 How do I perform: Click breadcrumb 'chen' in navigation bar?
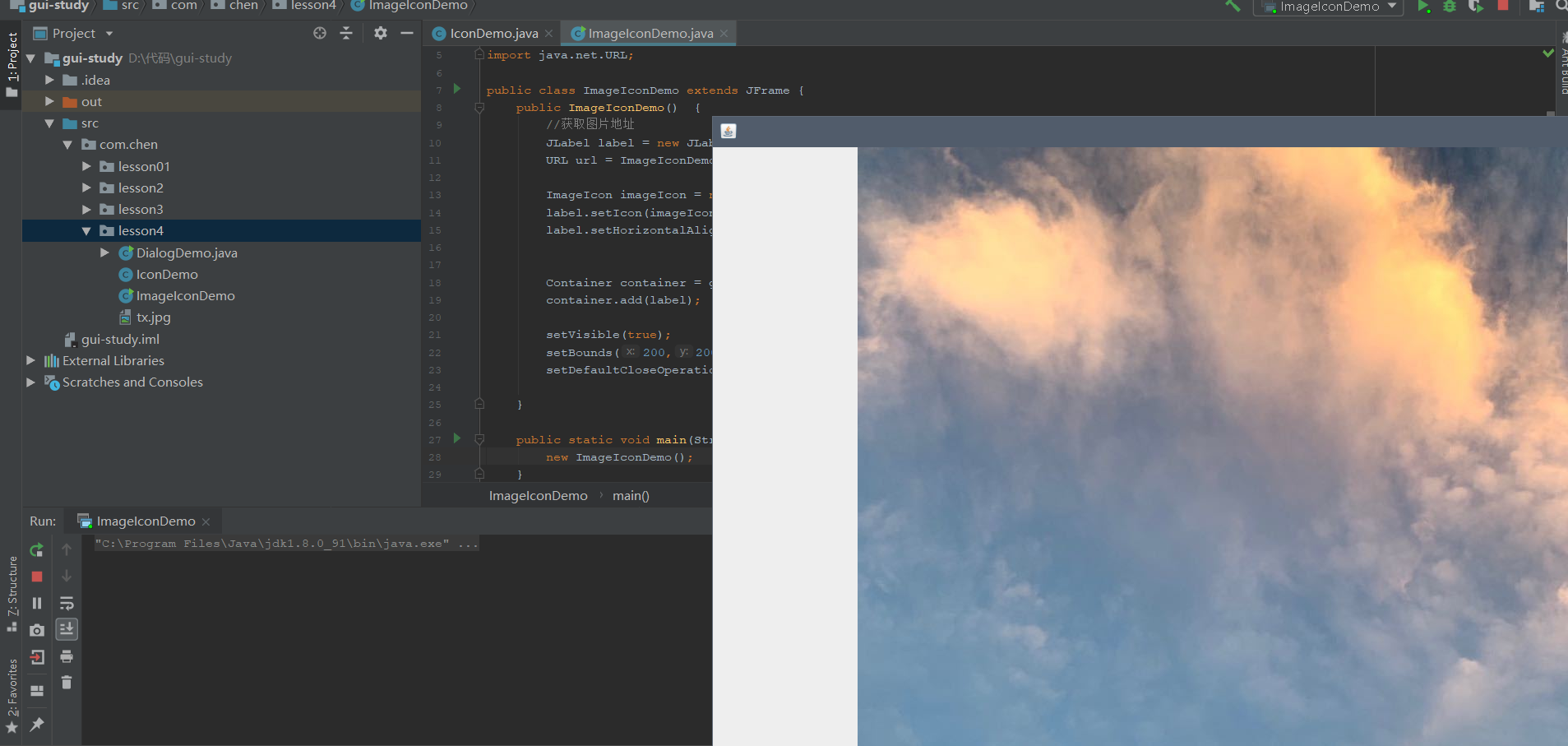(x=243, y=6)
